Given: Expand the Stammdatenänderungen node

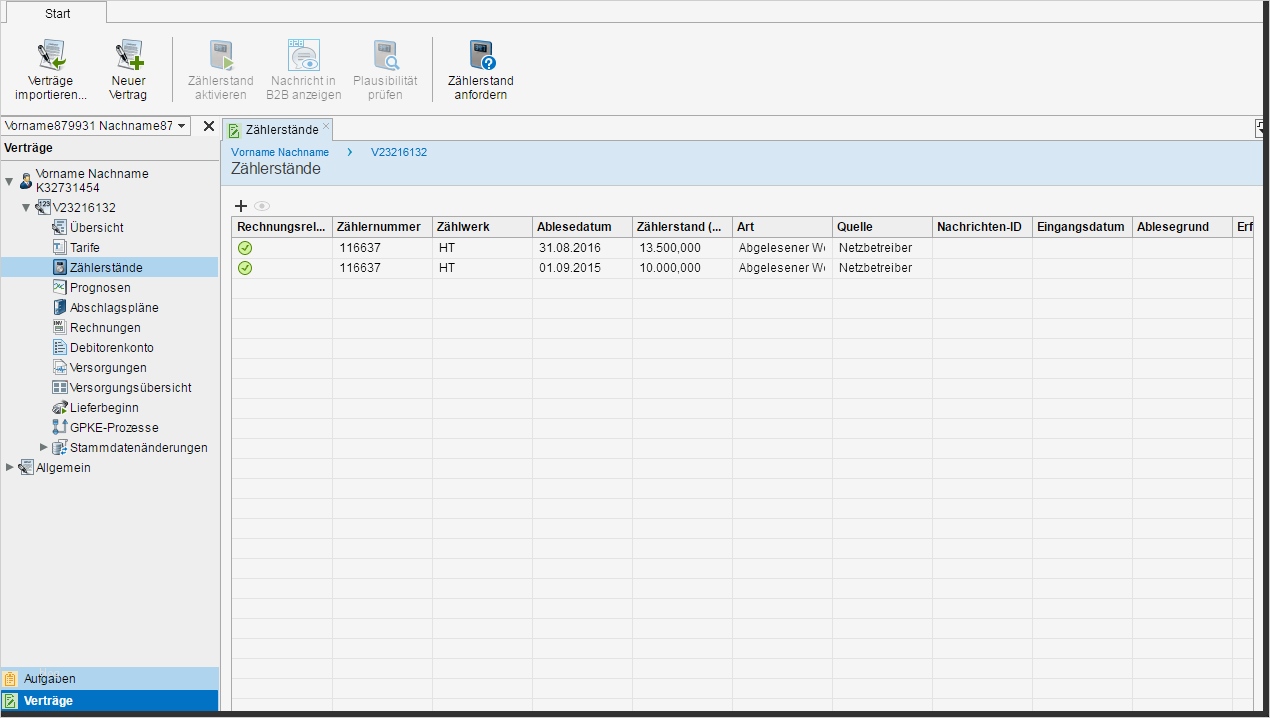Looking at the screenshot, I should (43, 447).
